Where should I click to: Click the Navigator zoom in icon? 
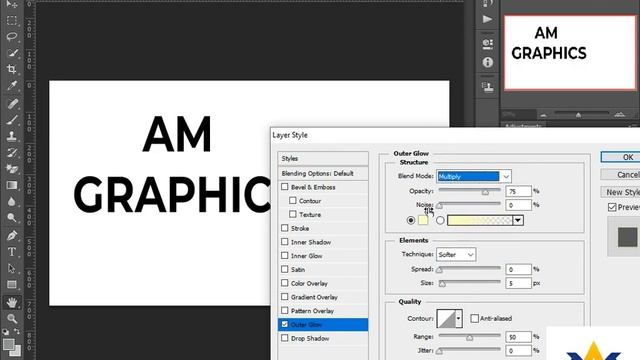(x=620, y=115)
